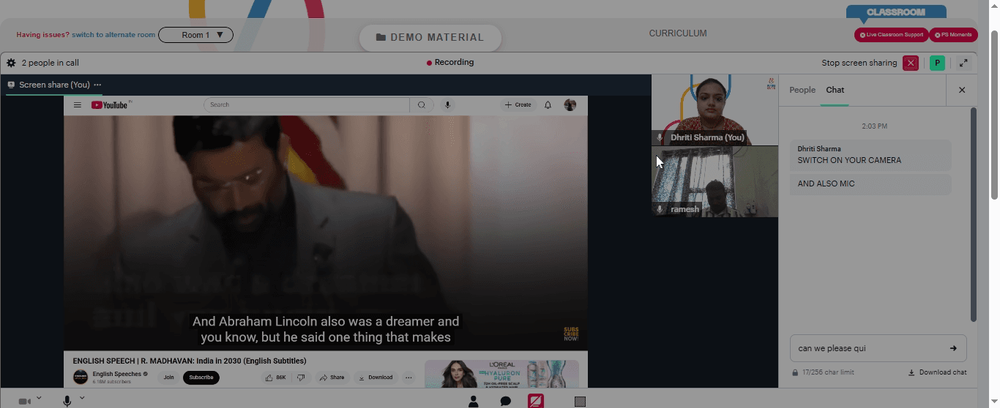Viewport: 1000px width, 408px height.
Task: Toggle the microphone in the bottom bar
Action: (x=67, y=401)
